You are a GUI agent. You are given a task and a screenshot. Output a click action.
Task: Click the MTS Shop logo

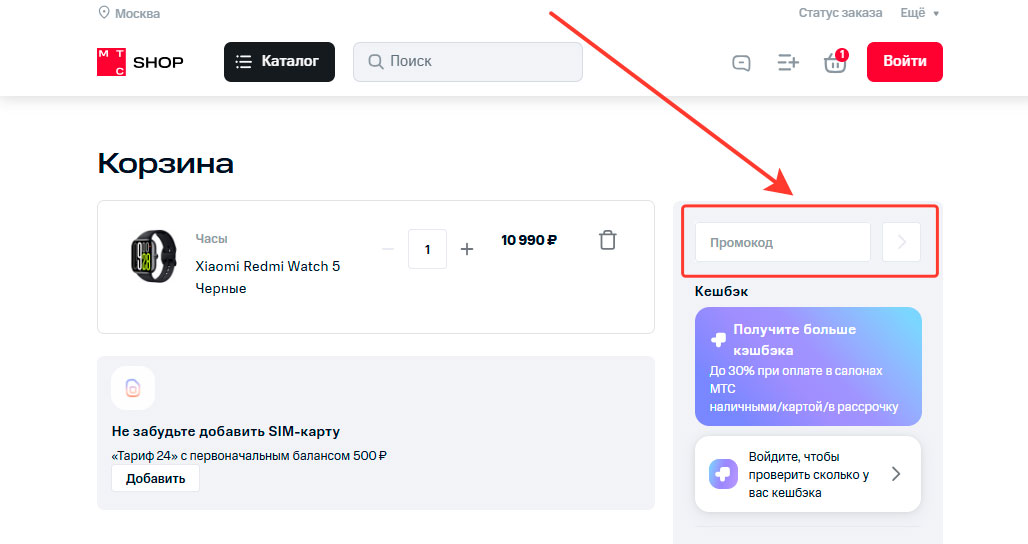coord(140,62)
